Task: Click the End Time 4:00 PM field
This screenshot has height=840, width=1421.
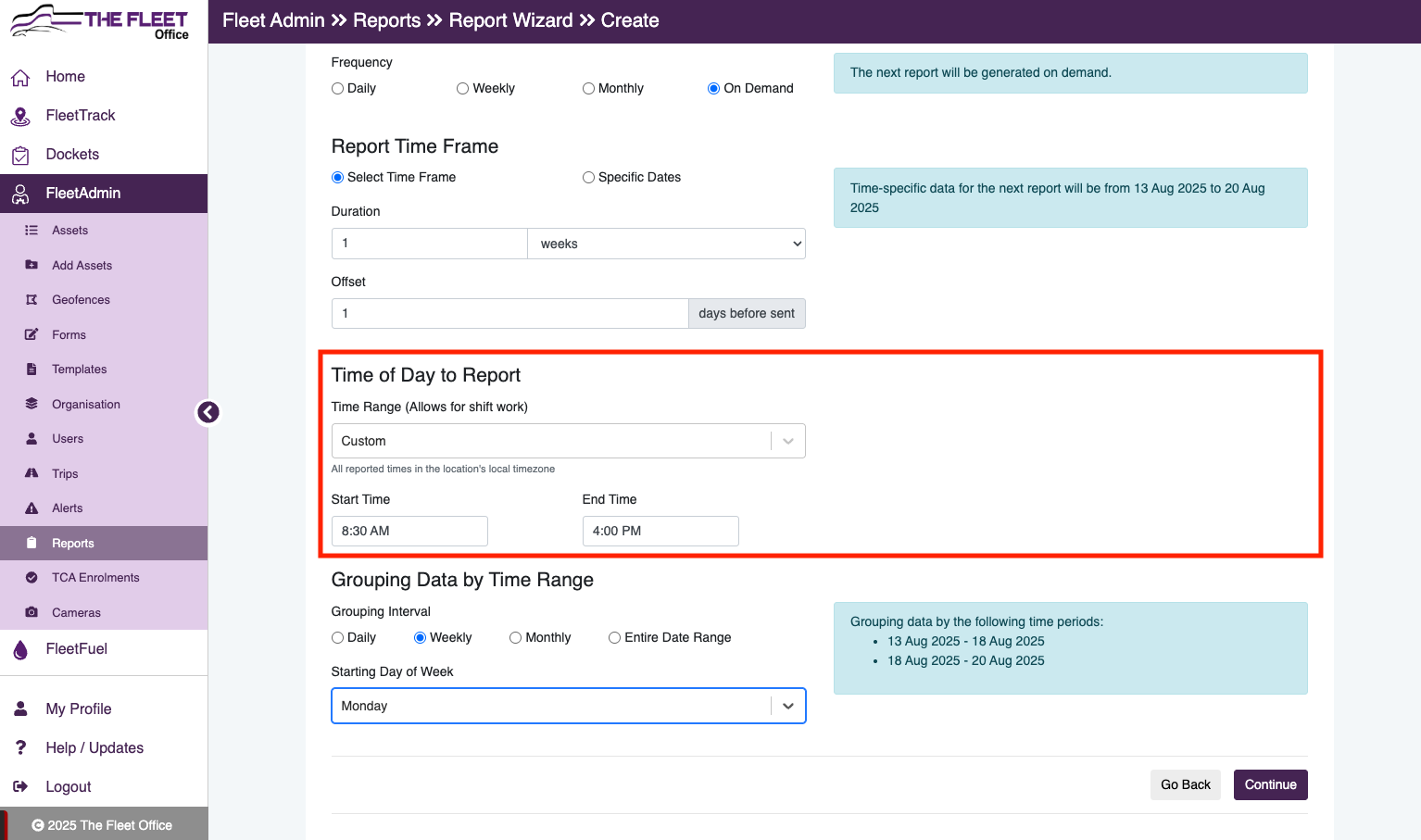Action: (x=660, y=531)
